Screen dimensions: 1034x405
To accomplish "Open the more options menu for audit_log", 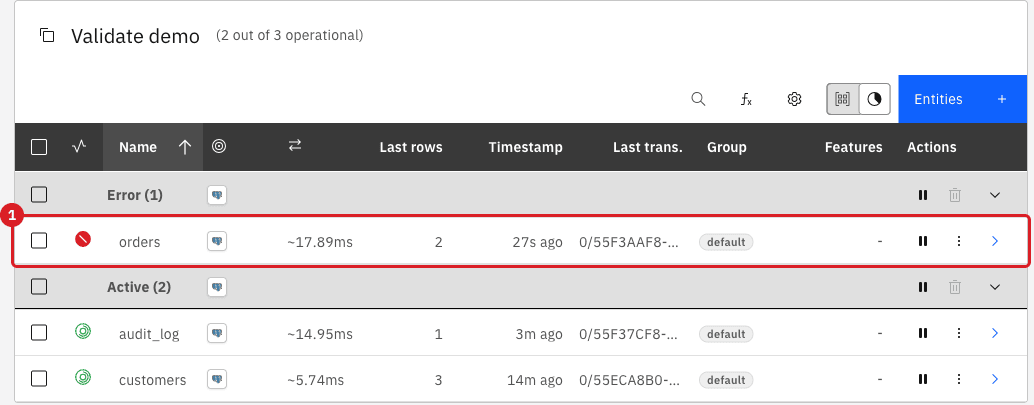I will point(959,333).
